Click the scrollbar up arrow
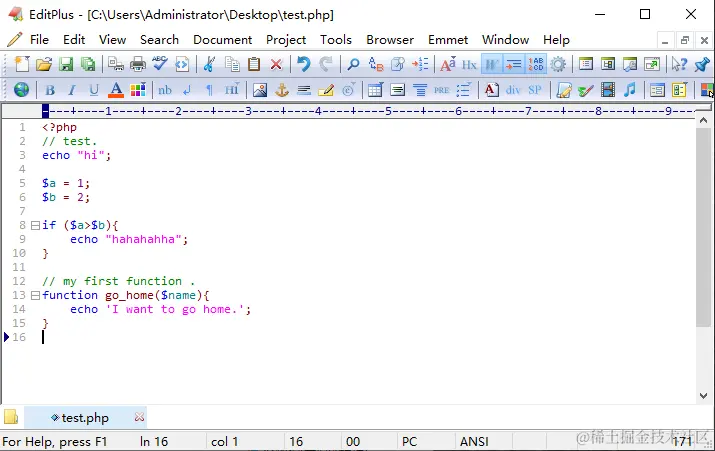Image resolution: width=715 pixels, height=451 pixels. click(703, 121)
